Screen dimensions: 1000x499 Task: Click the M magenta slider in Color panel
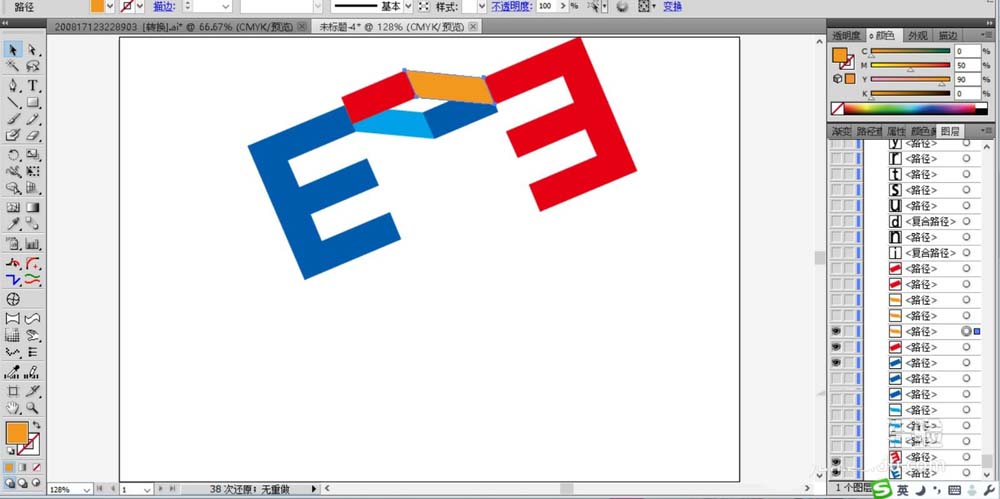coord(911,65)
